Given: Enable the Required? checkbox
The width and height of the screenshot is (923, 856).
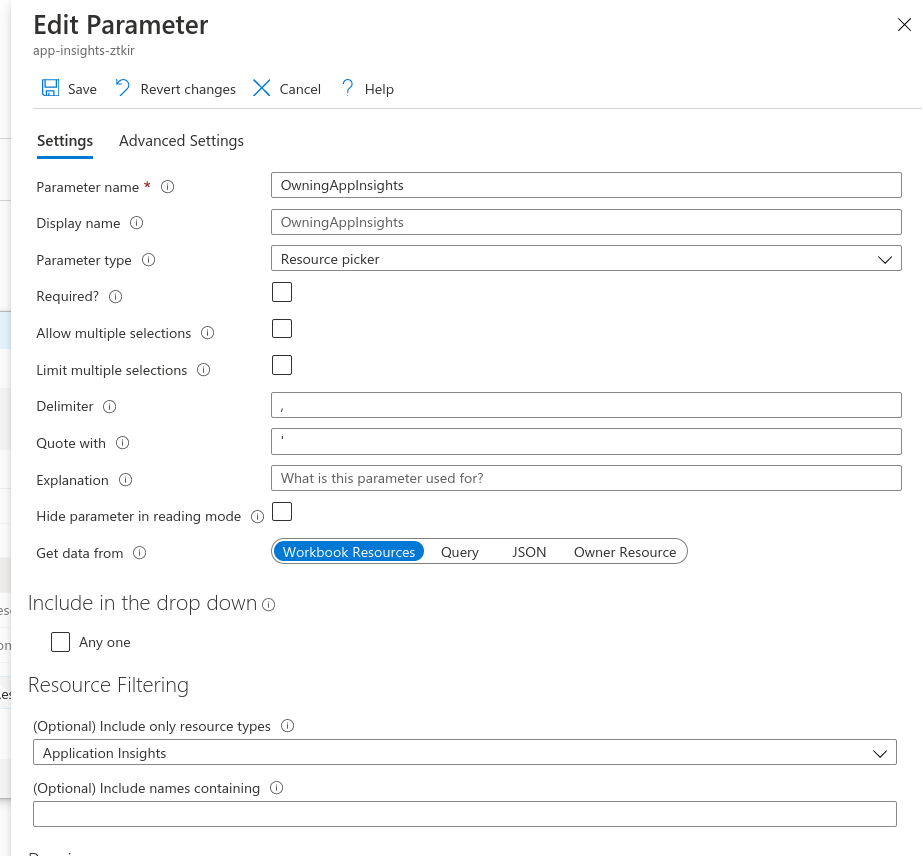Looking at the screenshot, I should (x=282, y=292).
